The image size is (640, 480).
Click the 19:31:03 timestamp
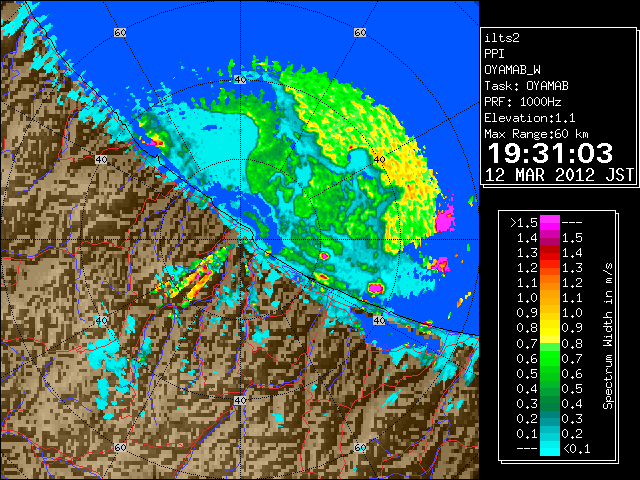point(550,153)
